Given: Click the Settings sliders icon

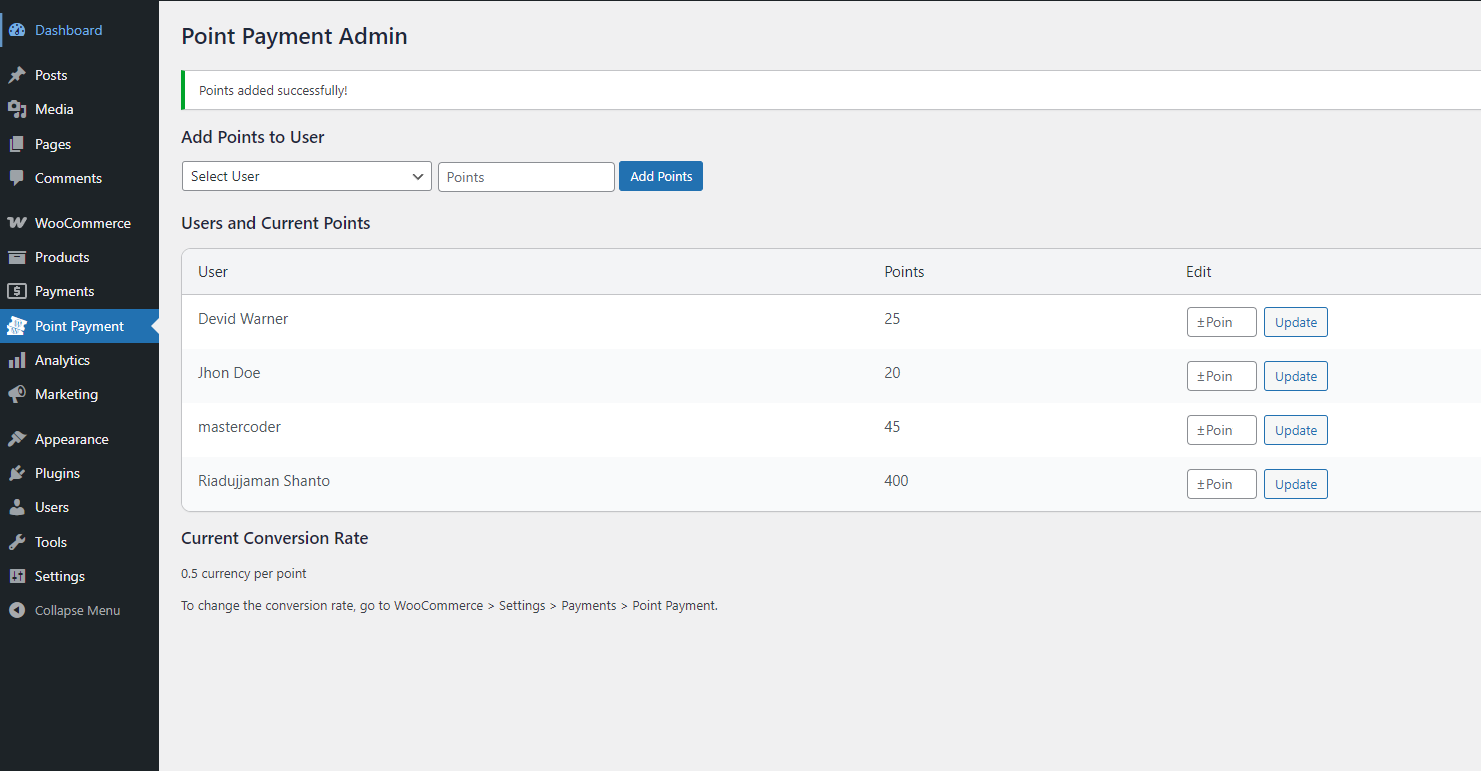Looking at the screenshot, I should pyautogui.click(x=17, y=576).
